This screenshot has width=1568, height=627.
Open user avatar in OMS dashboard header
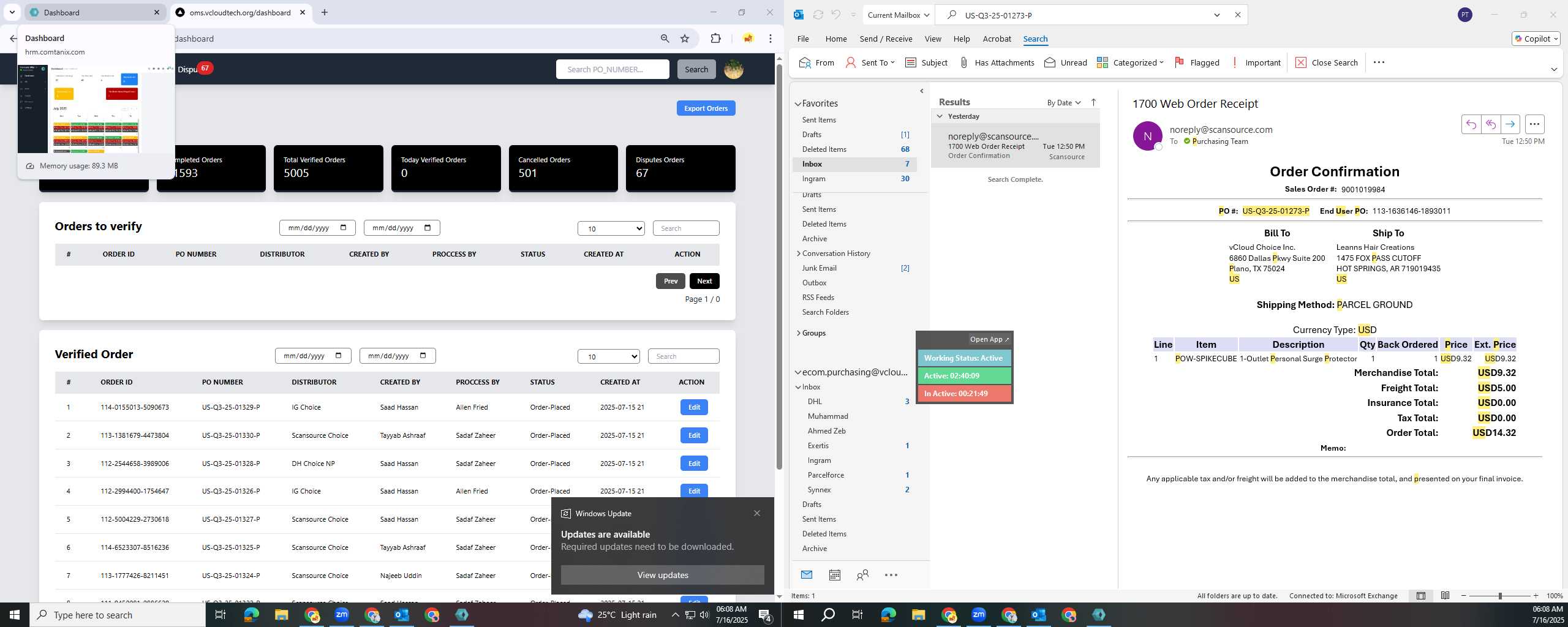pos(734,69)
